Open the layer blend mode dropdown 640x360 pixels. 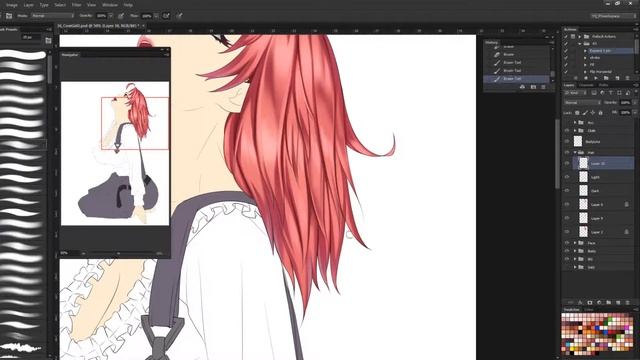[x=582, y=102]
